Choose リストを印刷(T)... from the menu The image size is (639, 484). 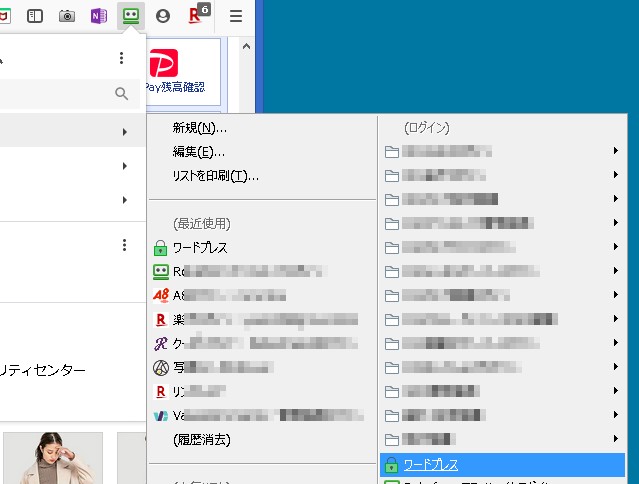215,176
